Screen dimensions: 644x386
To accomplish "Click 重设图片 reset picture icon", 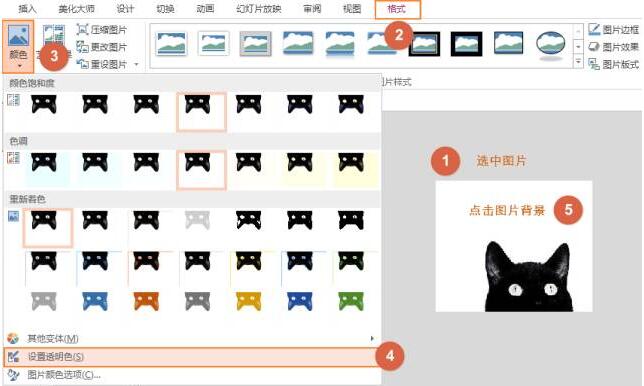I will click(83, 64).
